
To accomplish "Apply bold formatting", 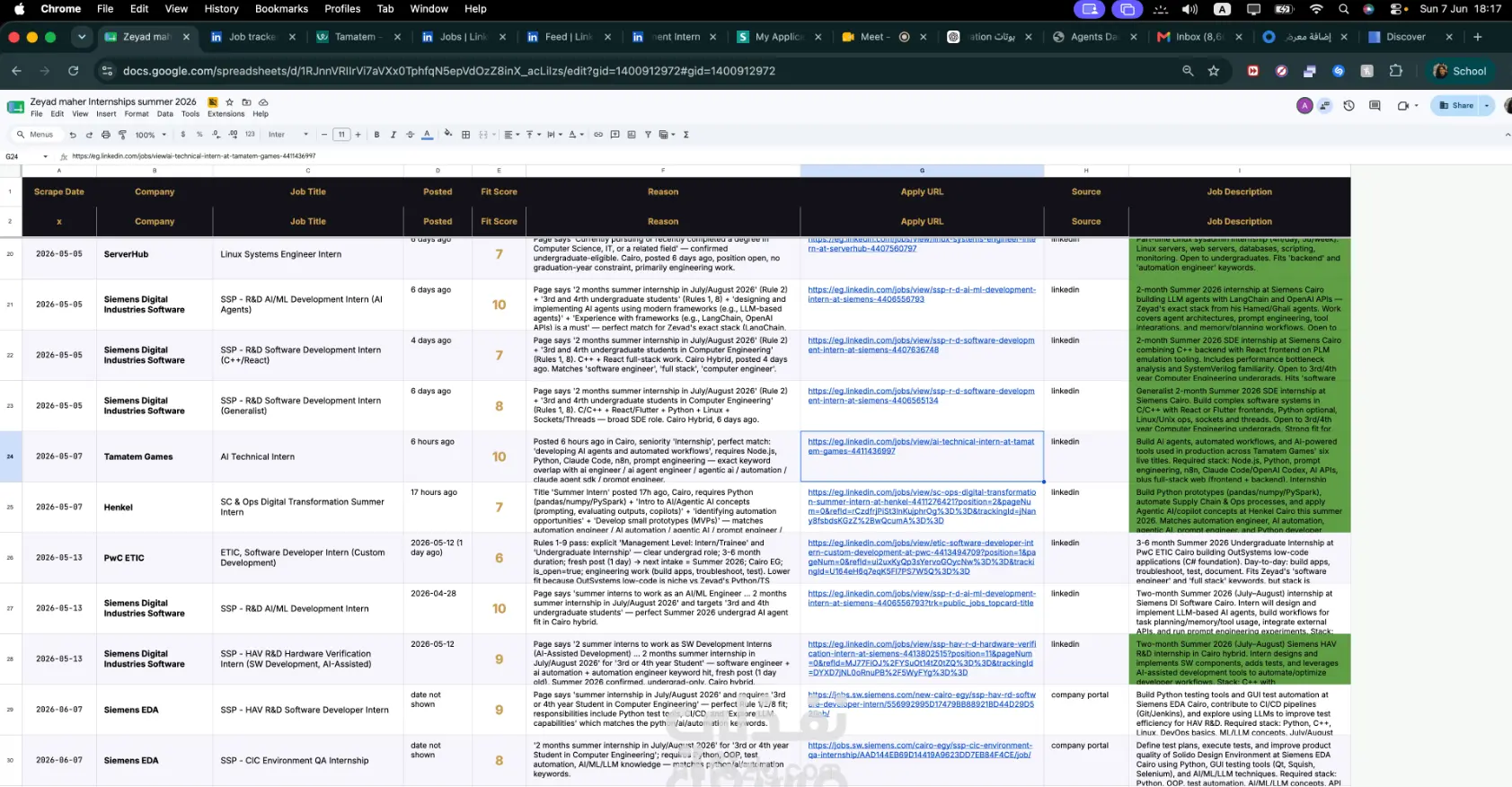I will point(376,135).
